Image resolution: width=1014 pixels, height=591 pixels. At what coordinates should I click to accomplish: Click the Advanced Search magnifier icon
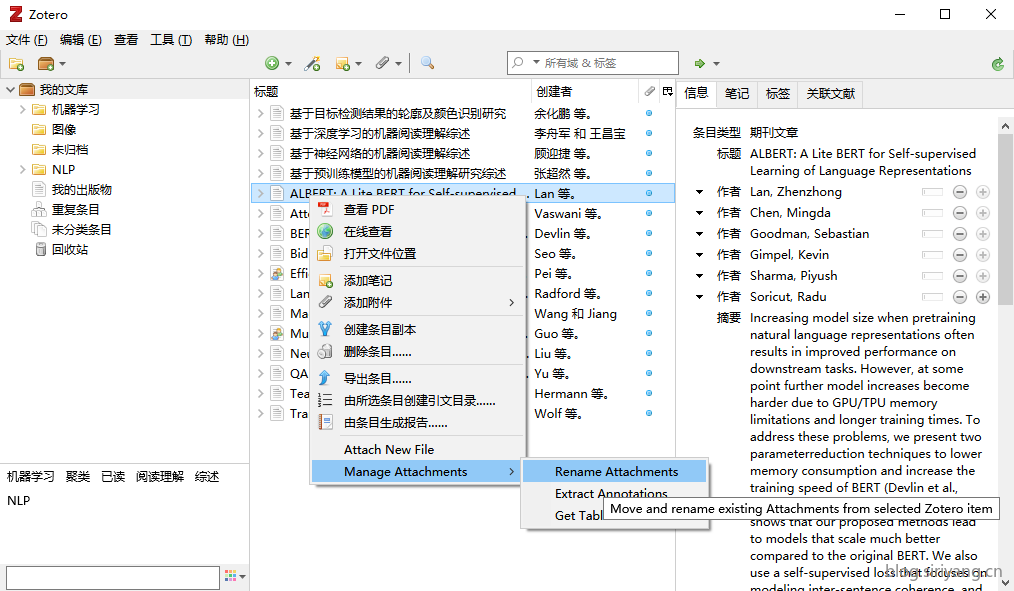(427, 63)
